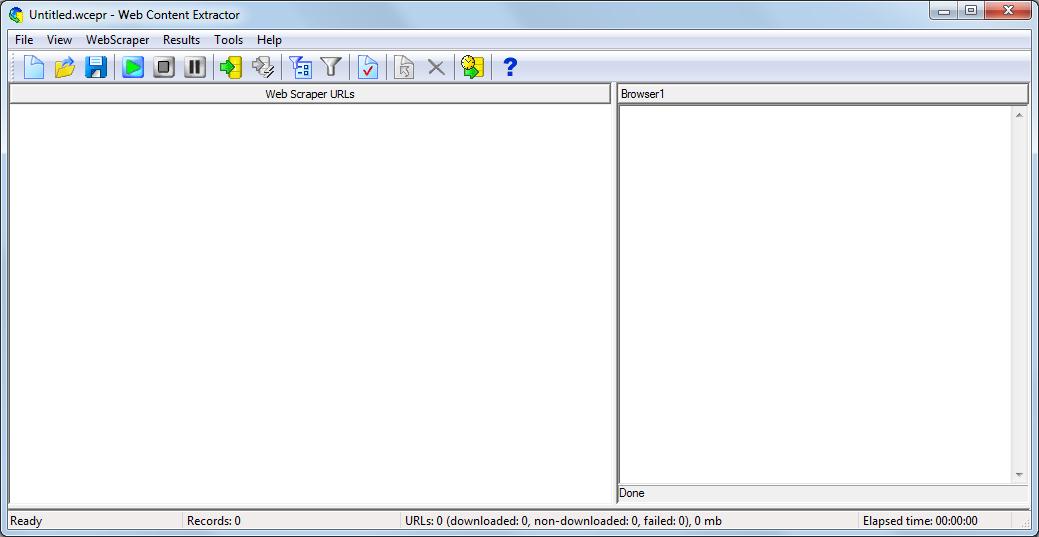The width and height of the screenshot is (1039, 537).
Task: Click the gray funnel filter icon
Action: coord(331,67)
